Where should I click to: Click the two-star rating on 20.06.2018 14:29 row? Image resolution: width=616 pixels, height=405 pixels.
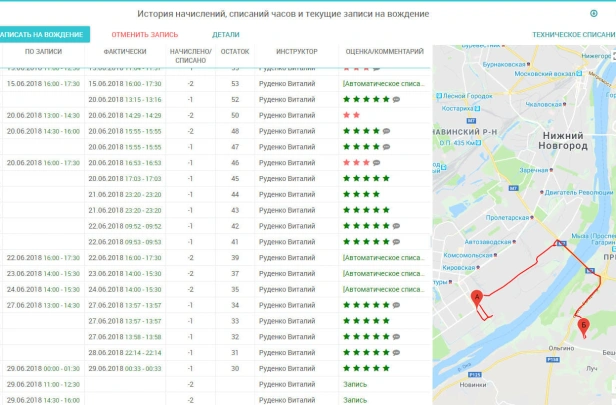[x=351, y=115]
